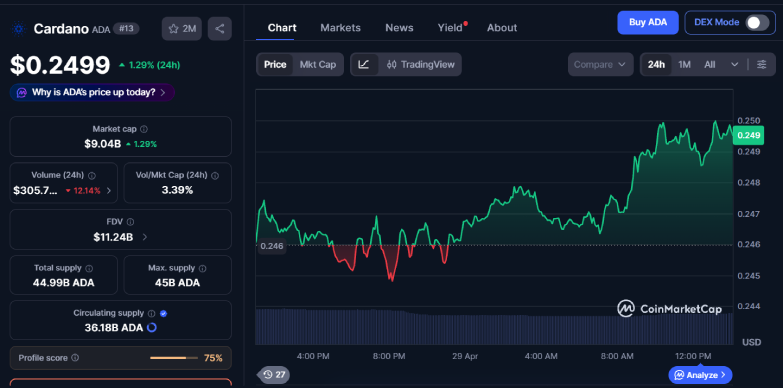This screenshot has width=783, height=388.
Task: Click the $9.04B market cap value
Action: tap(102, 144)
